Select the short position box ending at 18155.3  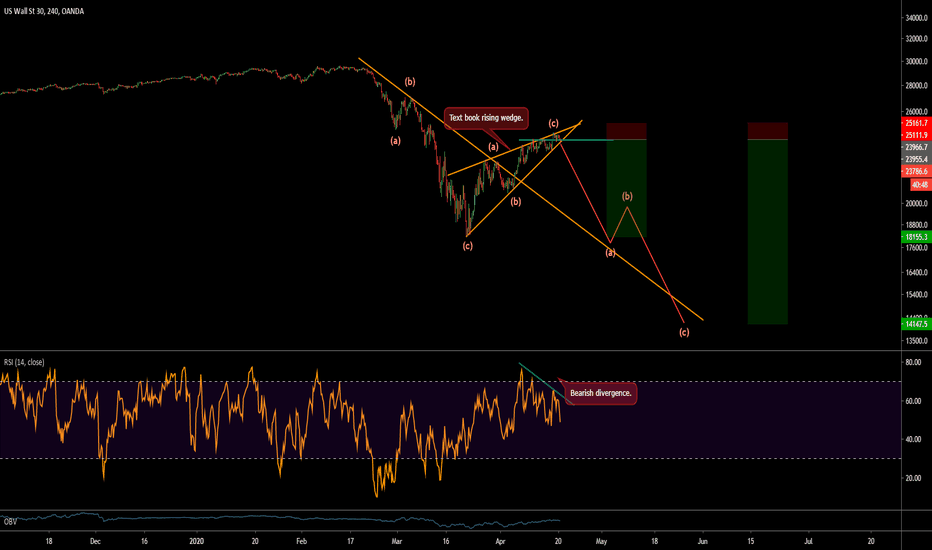[626, 180]
